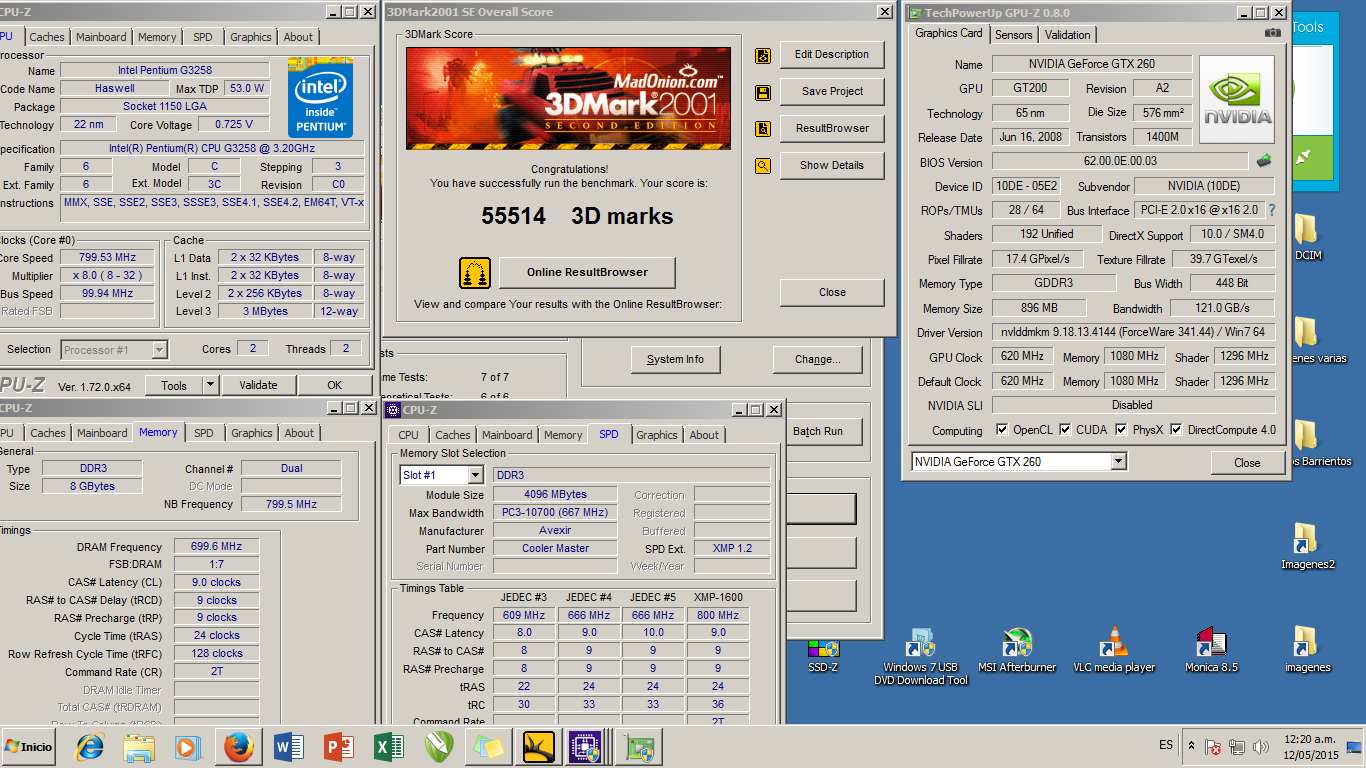Toggle the DirectCompute 4.0 checkbox
1366x768 pixels.
(1177, 430)
